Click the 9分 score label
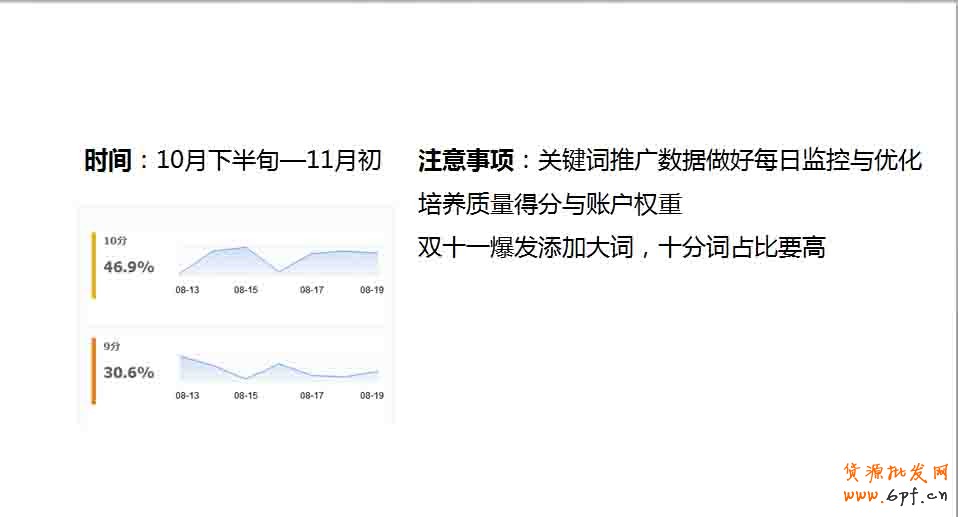The image size is (958, 517). 112,347
